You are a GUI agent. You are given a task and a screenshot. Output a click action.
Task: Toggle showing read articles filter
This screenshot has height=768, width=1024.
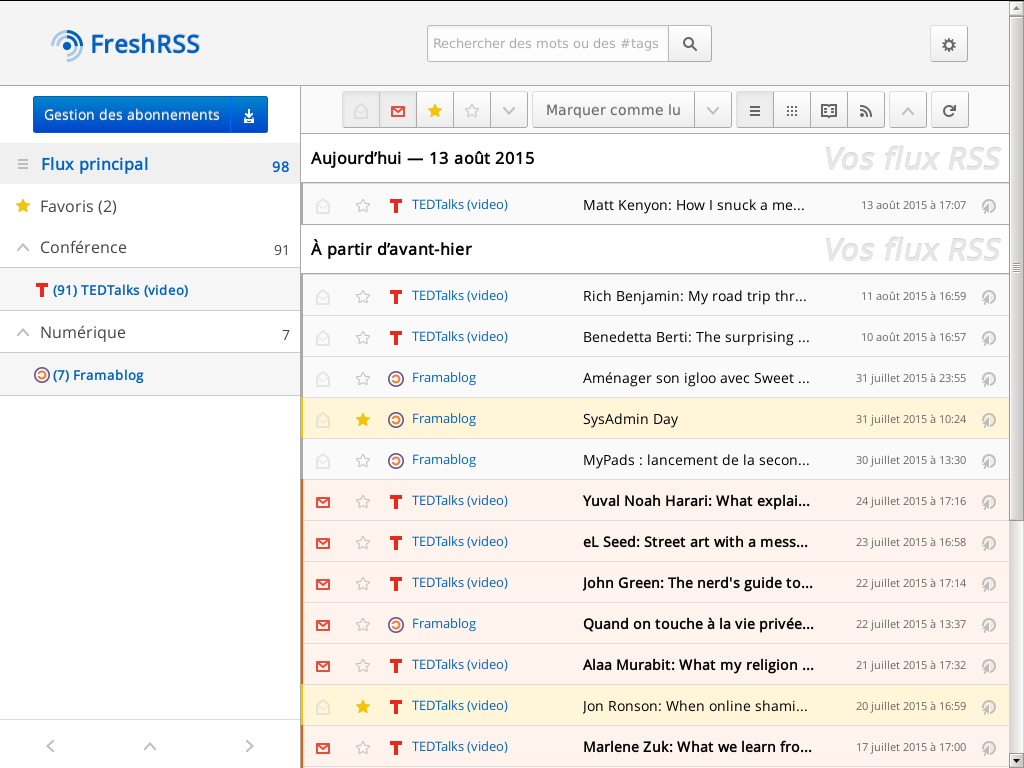(x=361, y=110)
